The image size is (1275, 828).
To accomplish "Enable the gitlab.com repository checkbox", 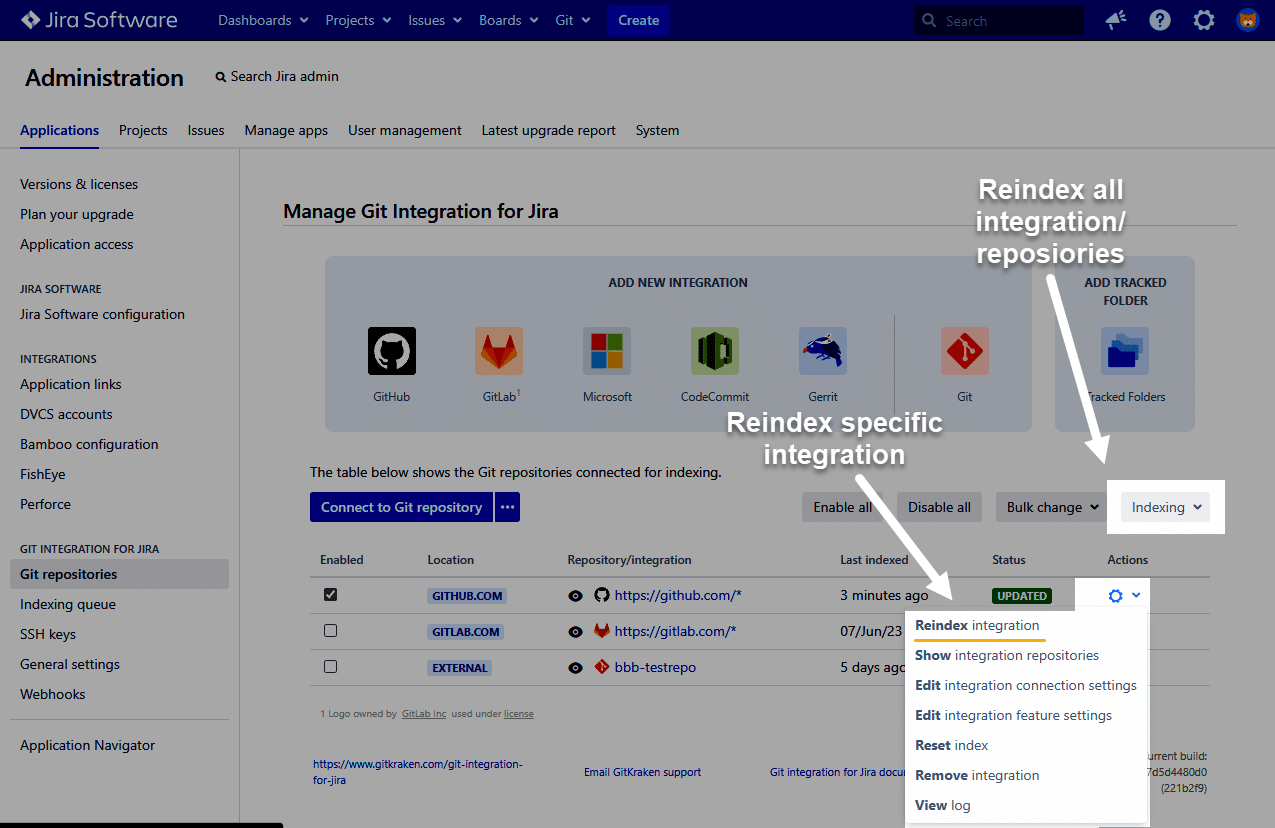I will 331,631.
